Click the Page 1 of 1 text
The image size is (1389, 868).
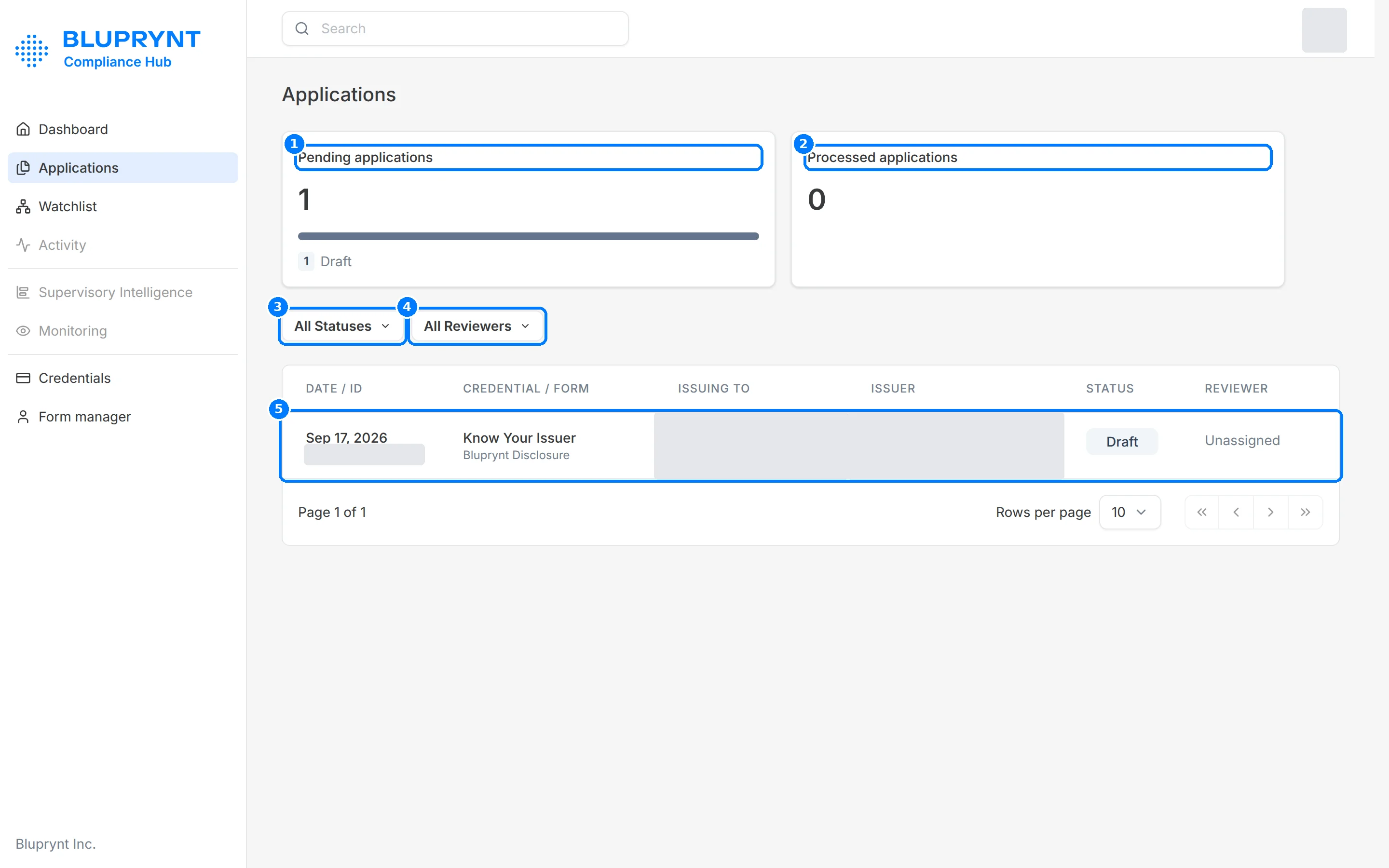(x=332, y=512)
